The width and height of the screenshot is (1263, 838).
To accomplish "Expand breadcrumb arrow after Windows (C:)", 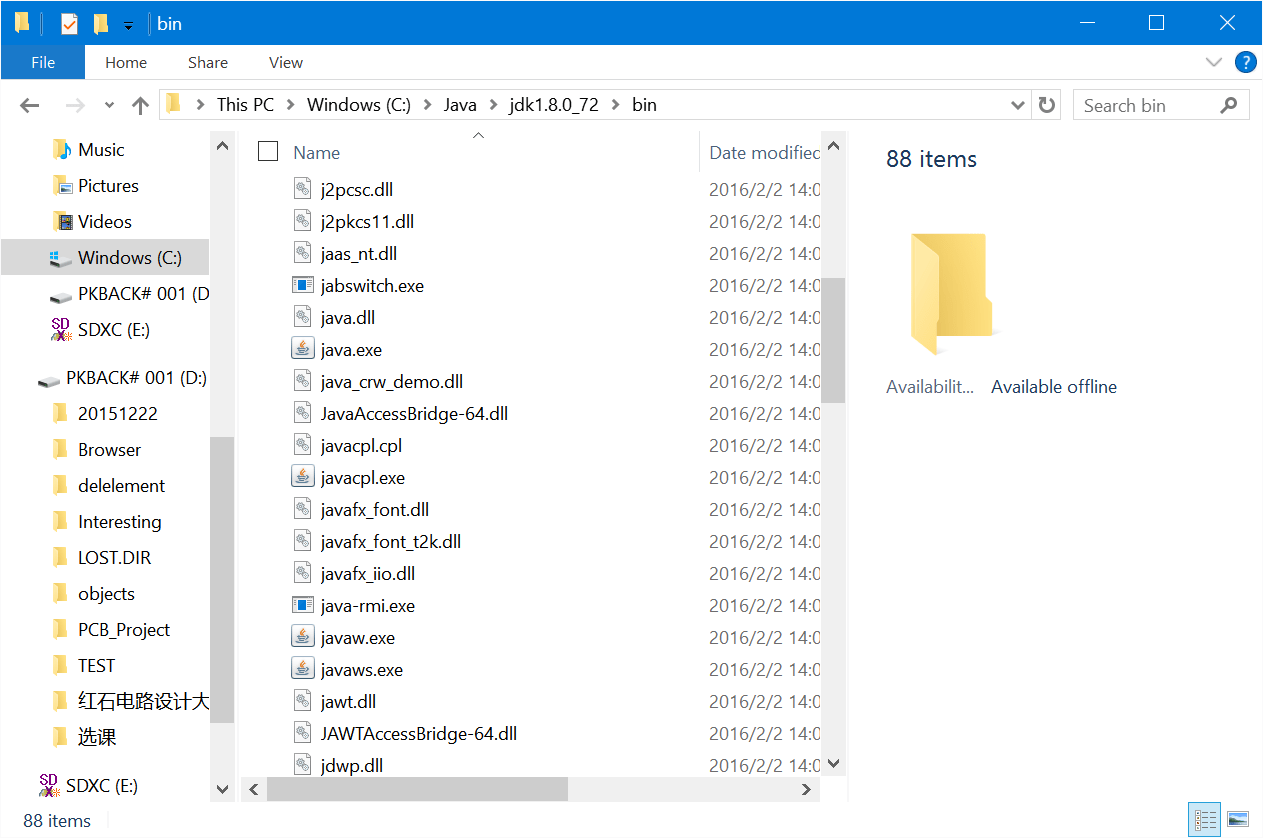I will pyautogui.click(x=428, y=105).
